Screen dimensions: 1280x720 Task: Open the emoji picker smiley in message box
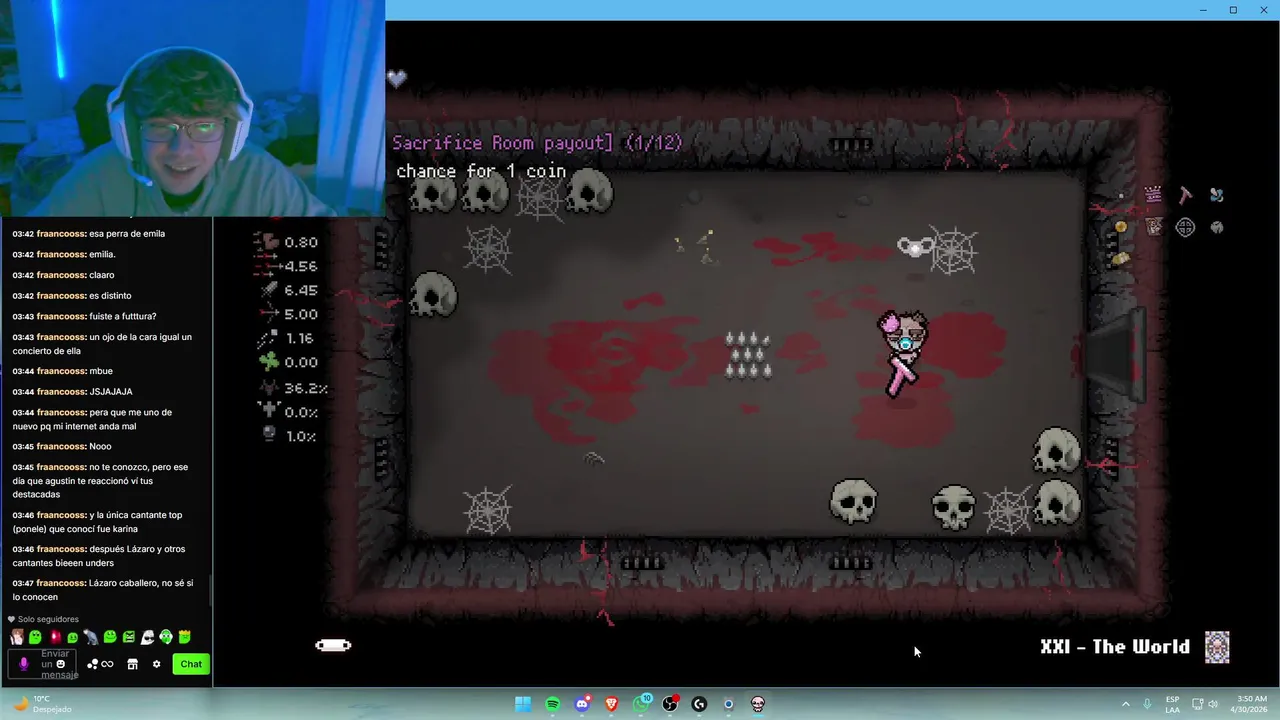click(60, 664)
